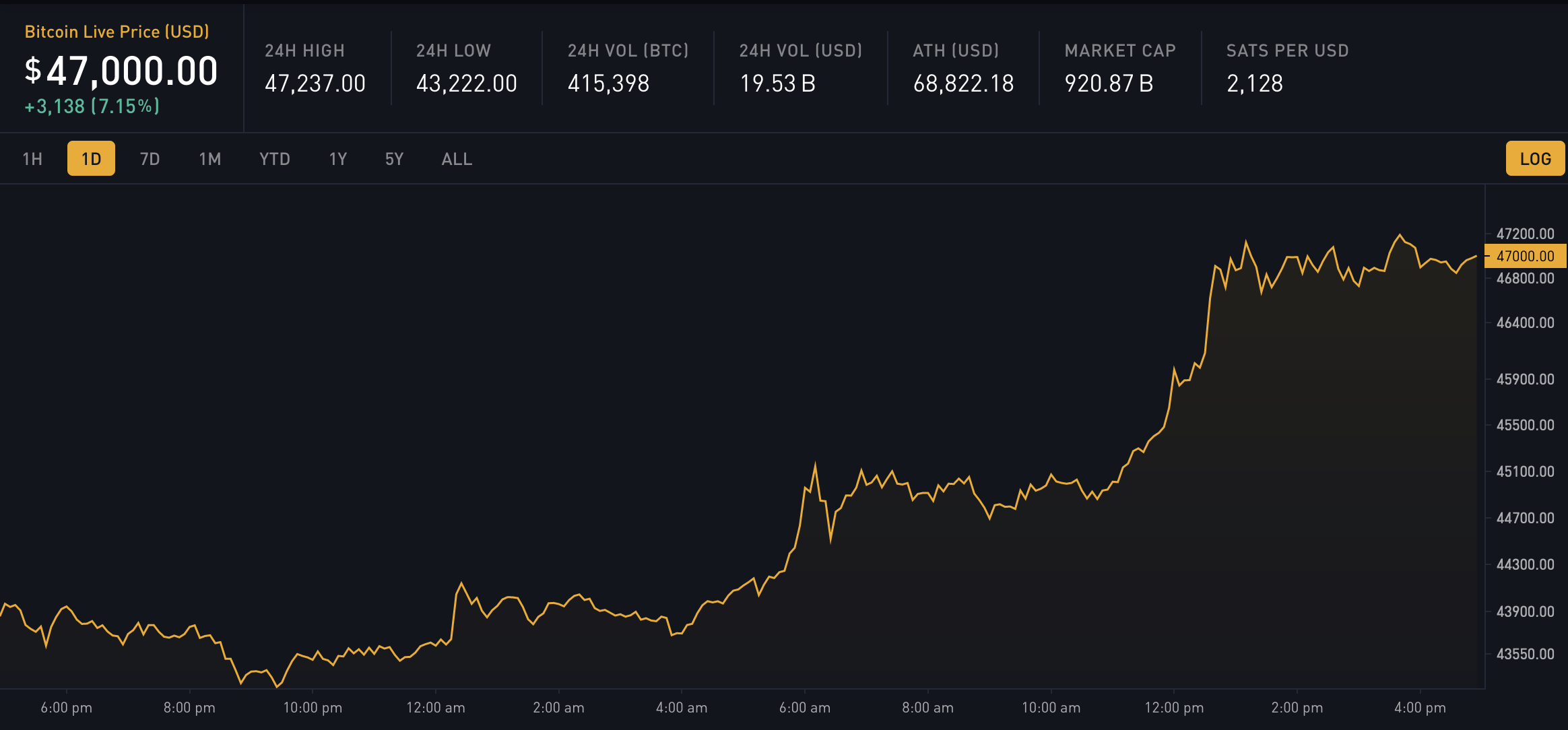Click the $47,000.00 live price value
The height and width of the screenshot is (730, 1568).
click(121, 71)
